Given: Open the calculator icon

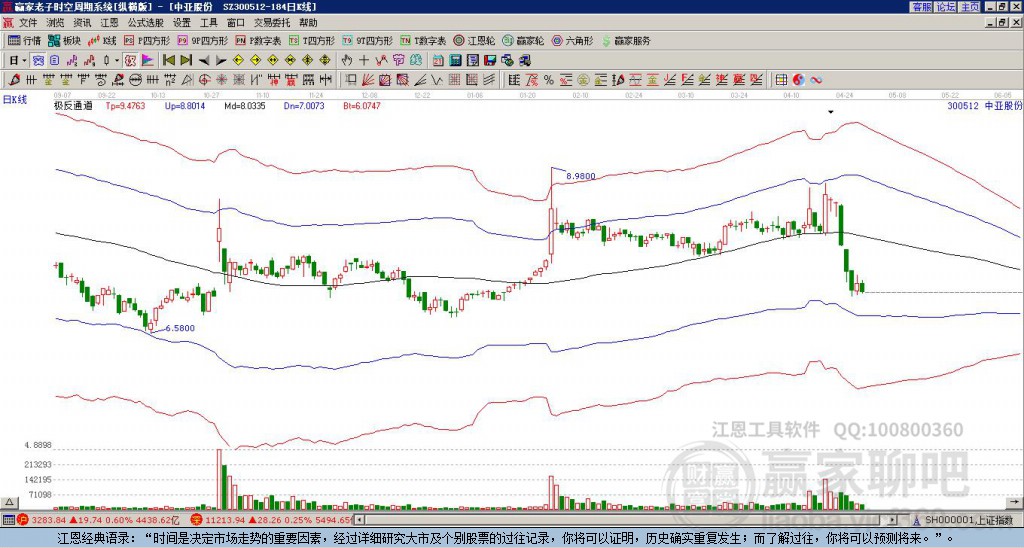Looking at the screenshot, I should pyautogui.click(x=456, y=61).
